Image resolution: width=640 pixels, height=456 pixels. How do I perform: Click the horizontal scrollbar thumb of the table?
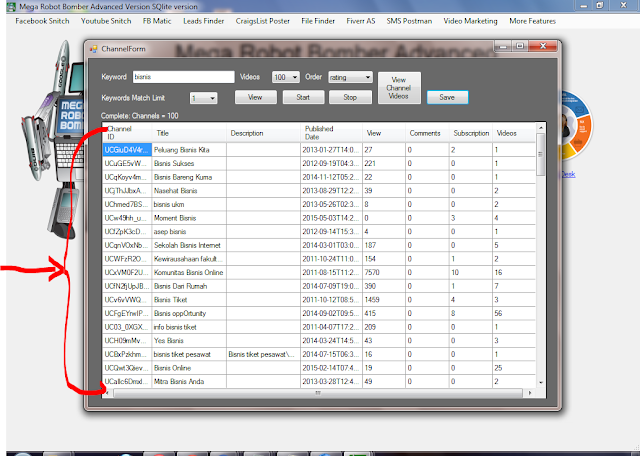click(318, 393)
